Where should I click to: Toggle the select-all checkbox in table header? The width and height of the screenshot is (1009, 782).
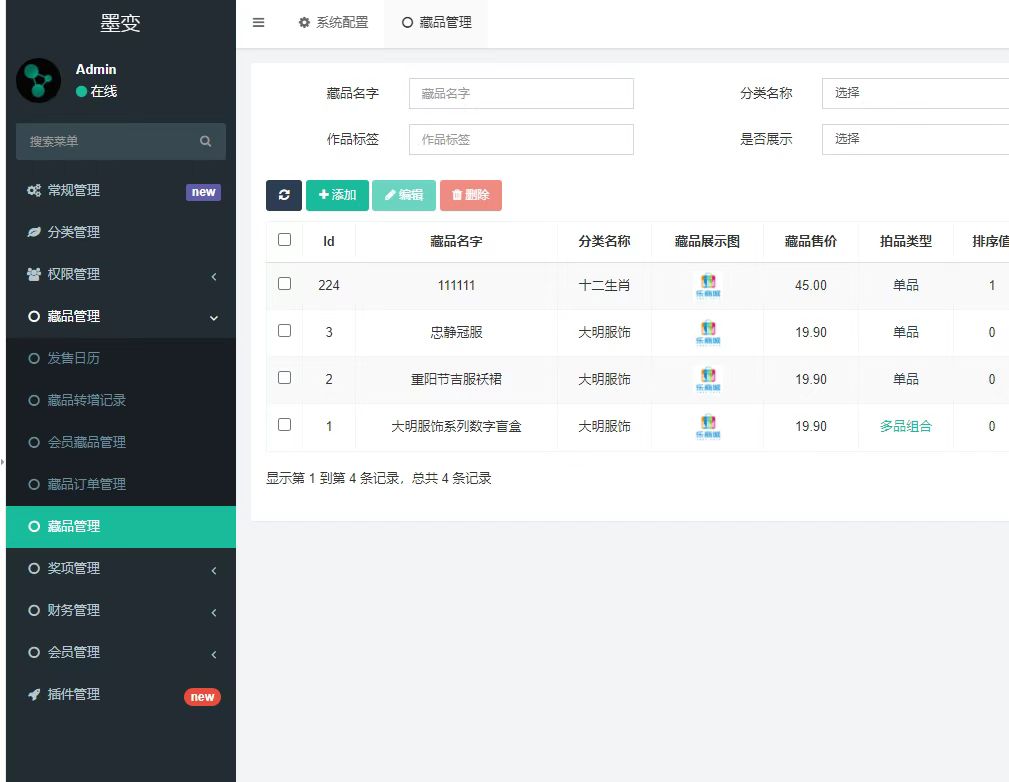pos(285,240)
